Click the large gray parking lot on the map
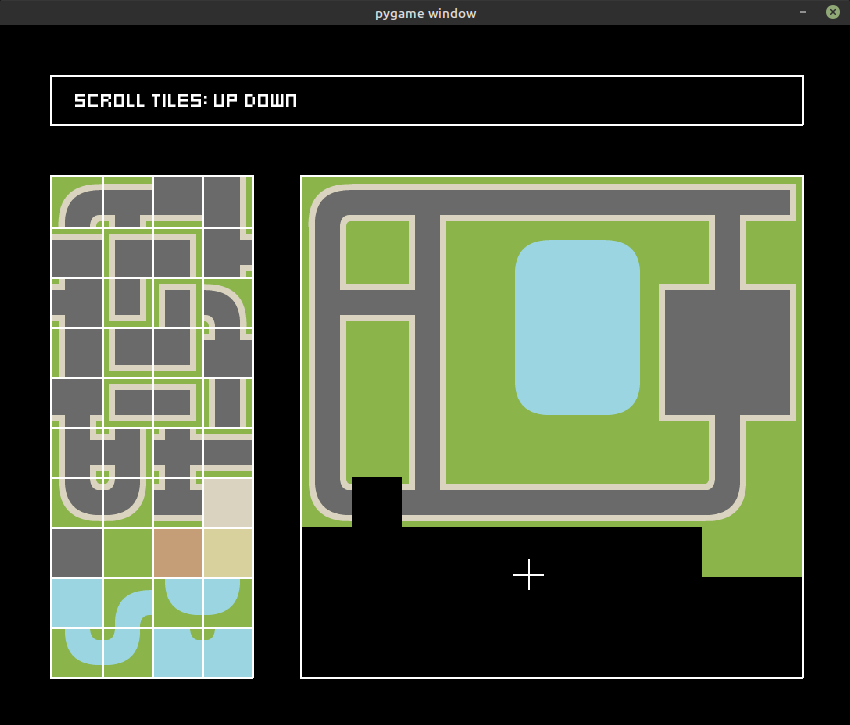The height and width of the screenshot is (725, 850). tap(727, 352)
